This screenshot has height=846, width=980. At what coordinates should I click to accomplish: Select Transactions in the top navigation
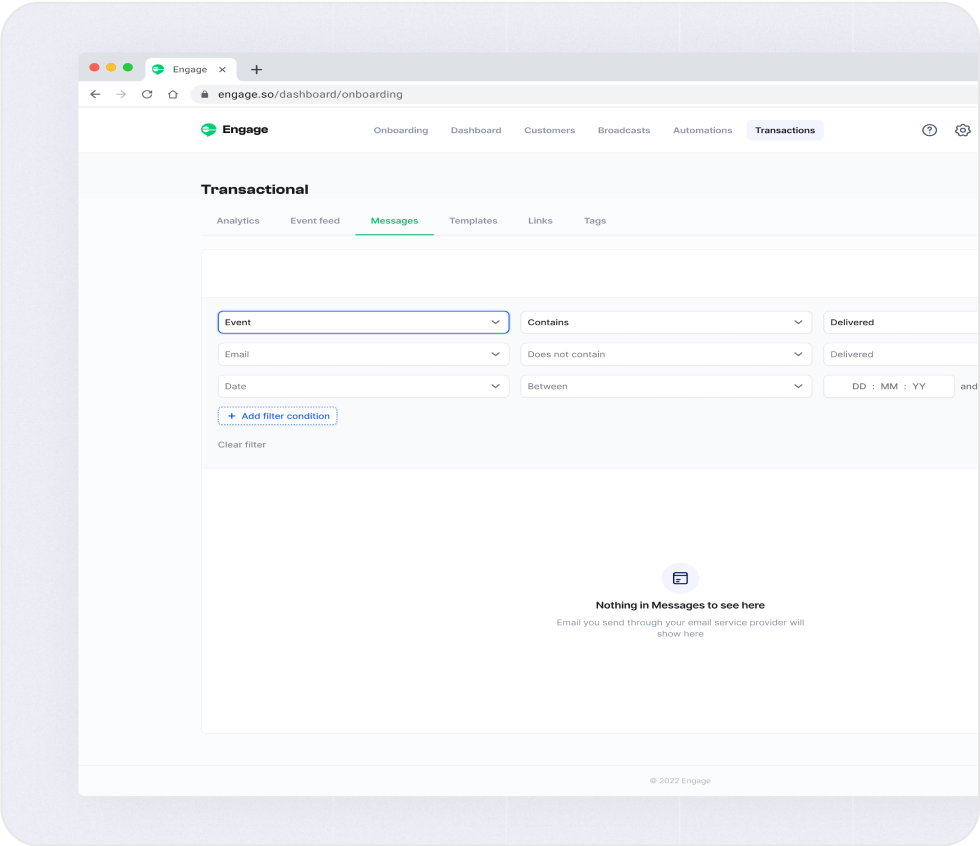click(x=785, y=130)
